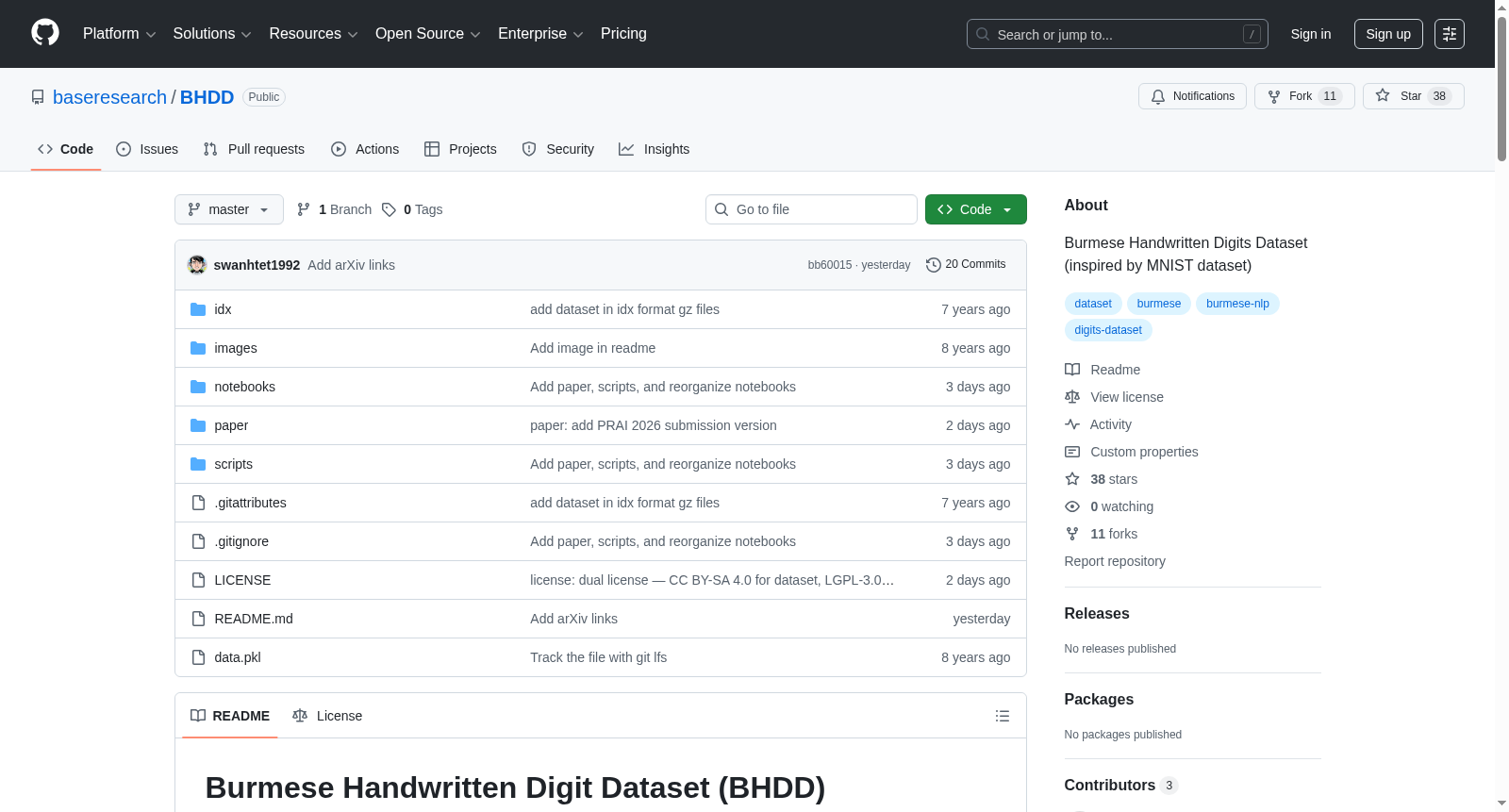Expand the Resources menu
This screenshot has width=1509, height=812.
(314, 34)
